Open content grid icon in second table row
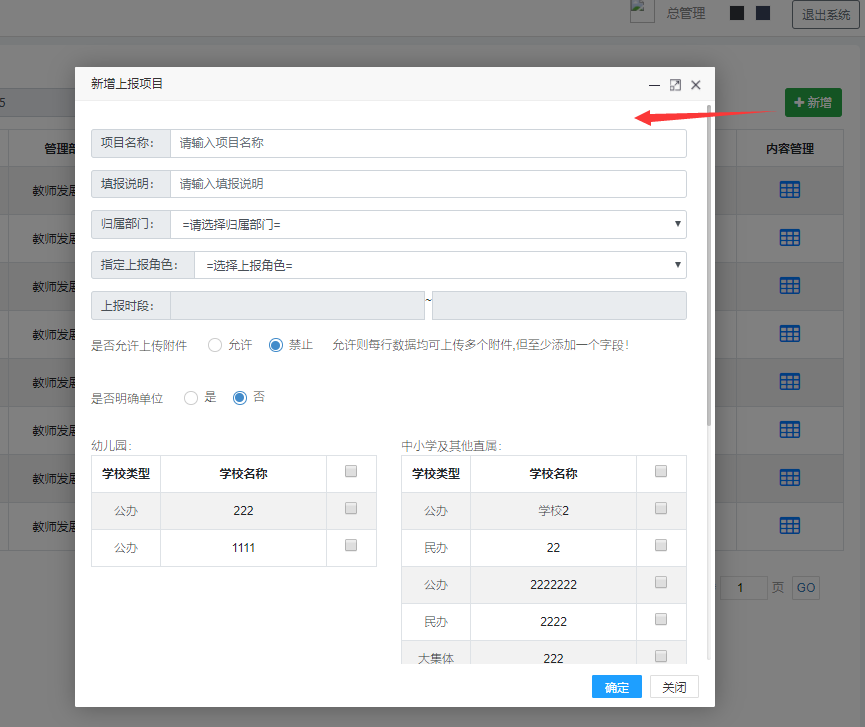The image size is (865, 727). (789, 238)
